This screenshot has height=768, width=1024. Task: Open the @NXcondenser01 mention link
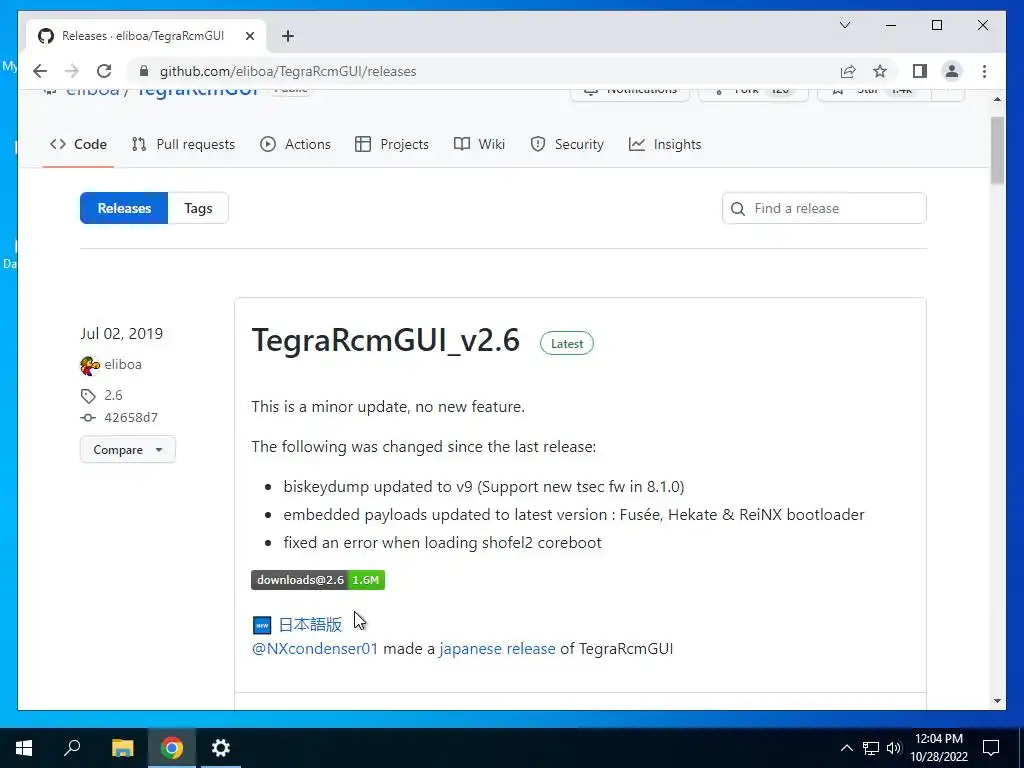click(x=315, y=648)
